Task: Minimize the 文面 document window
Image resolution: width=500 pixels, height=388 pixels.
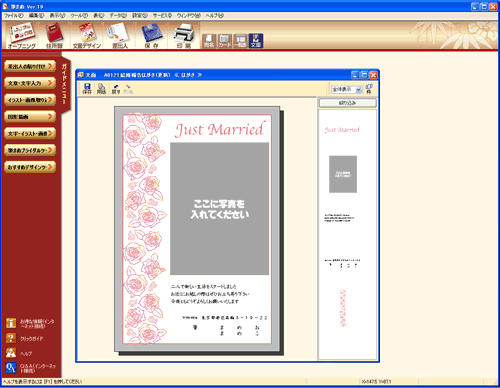Action: pyautogui.click(x=355, y=75)
